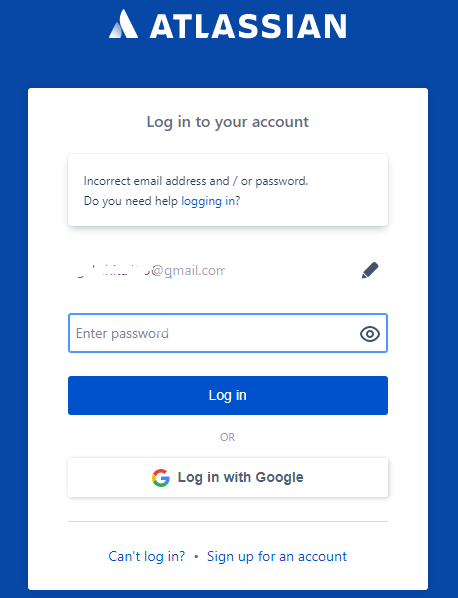Click the Atlassian triangle logo icon
This screenshot has height=598, width=458.
124,24
